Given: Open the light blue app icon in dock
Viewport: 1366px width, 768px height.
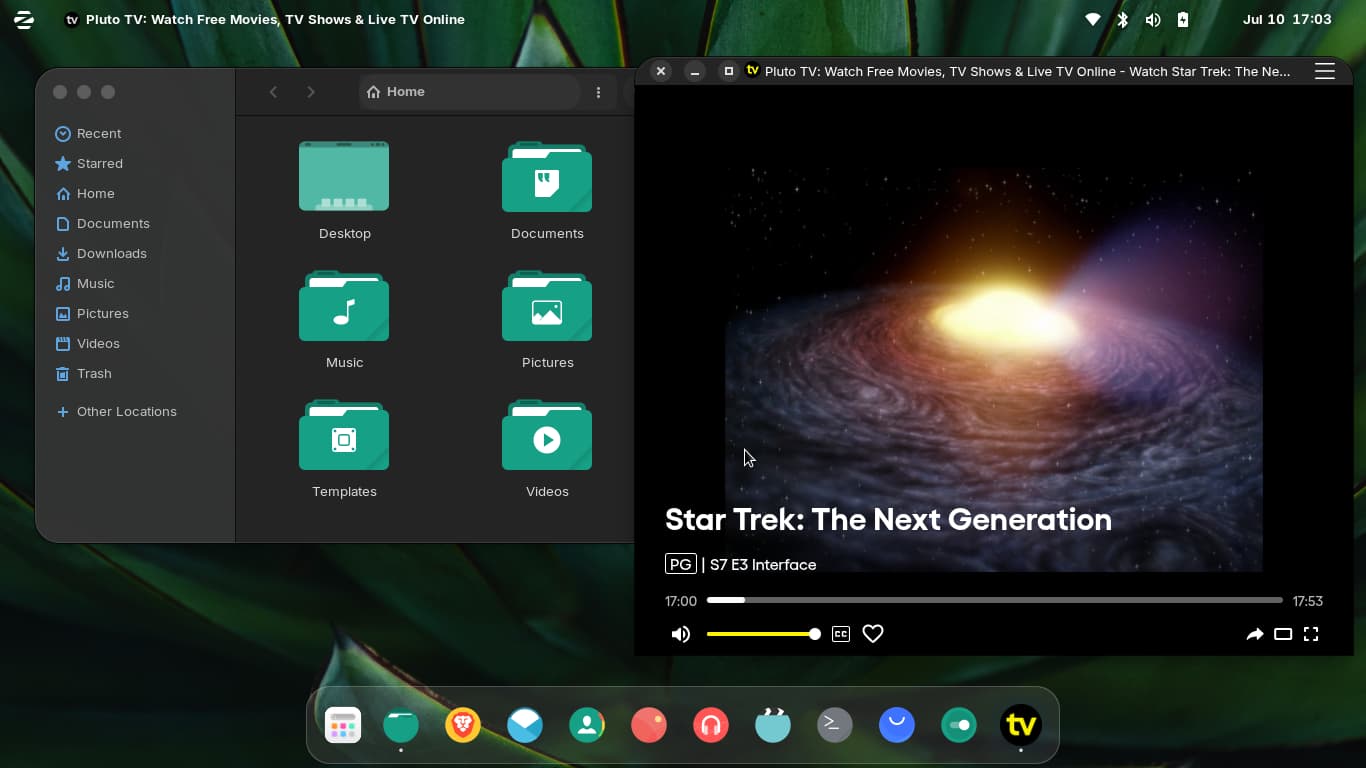Looking at the screenshot, I should click(773, 725).
